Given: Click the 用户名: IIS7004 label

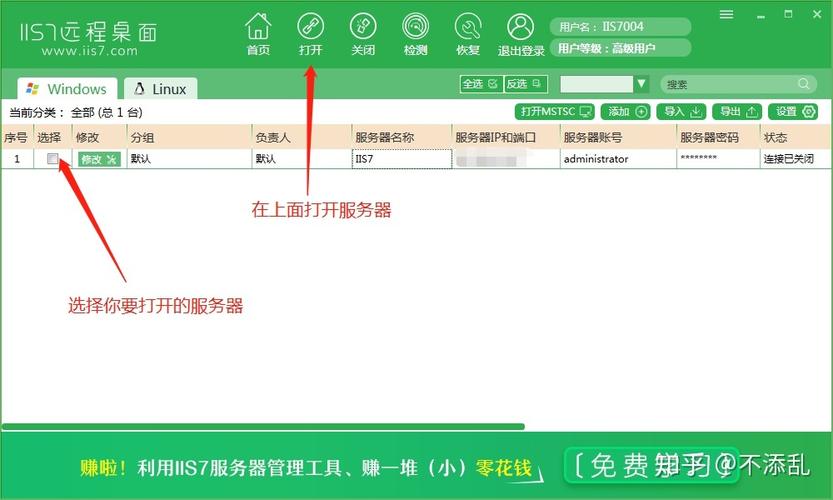Looking at the screenshot, I should (620, 27).
